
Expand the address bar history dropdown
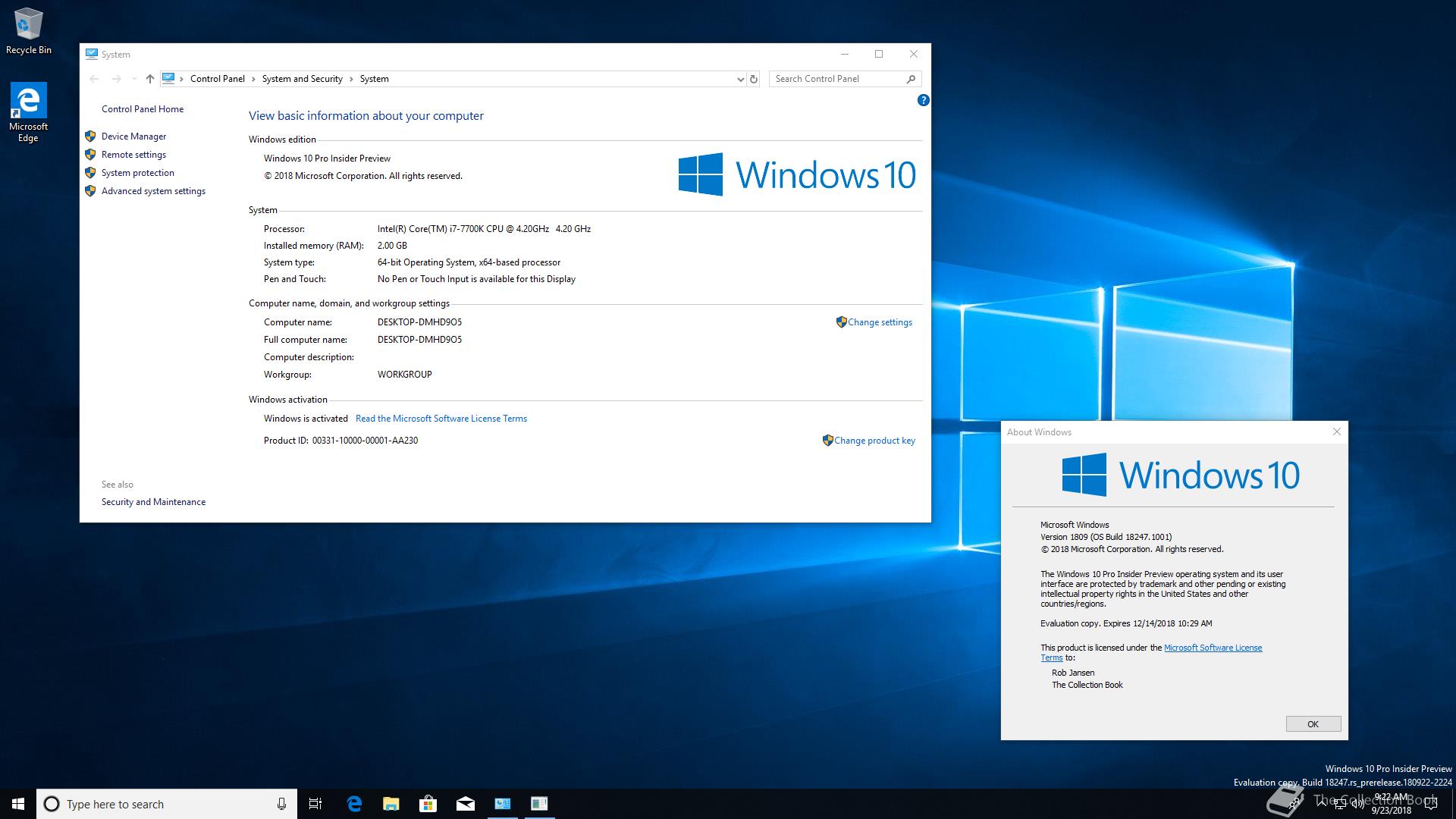[740, 79]
